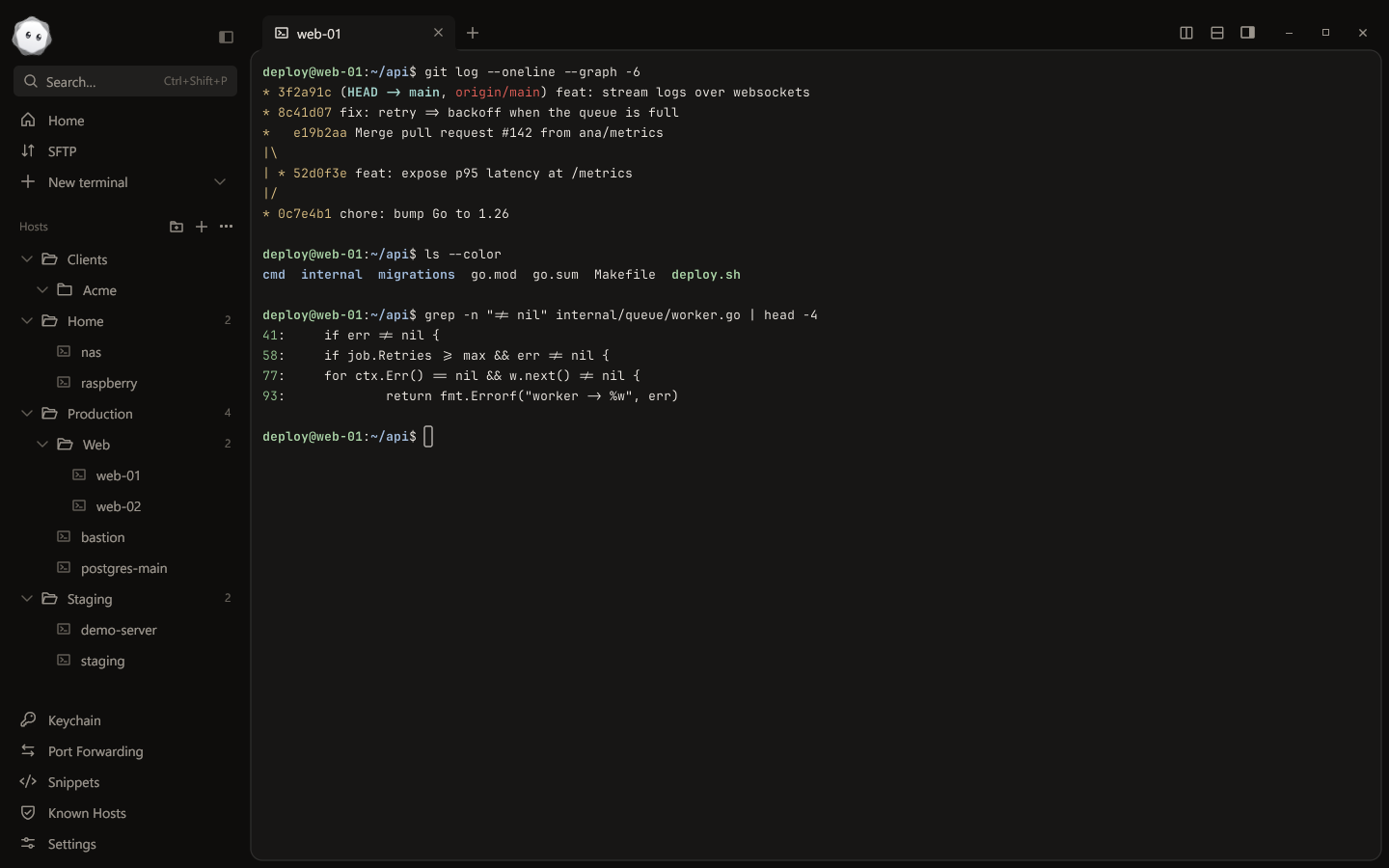Focus the Search input field
This screenshot has width=1389, height=868.
pos(125,81)
